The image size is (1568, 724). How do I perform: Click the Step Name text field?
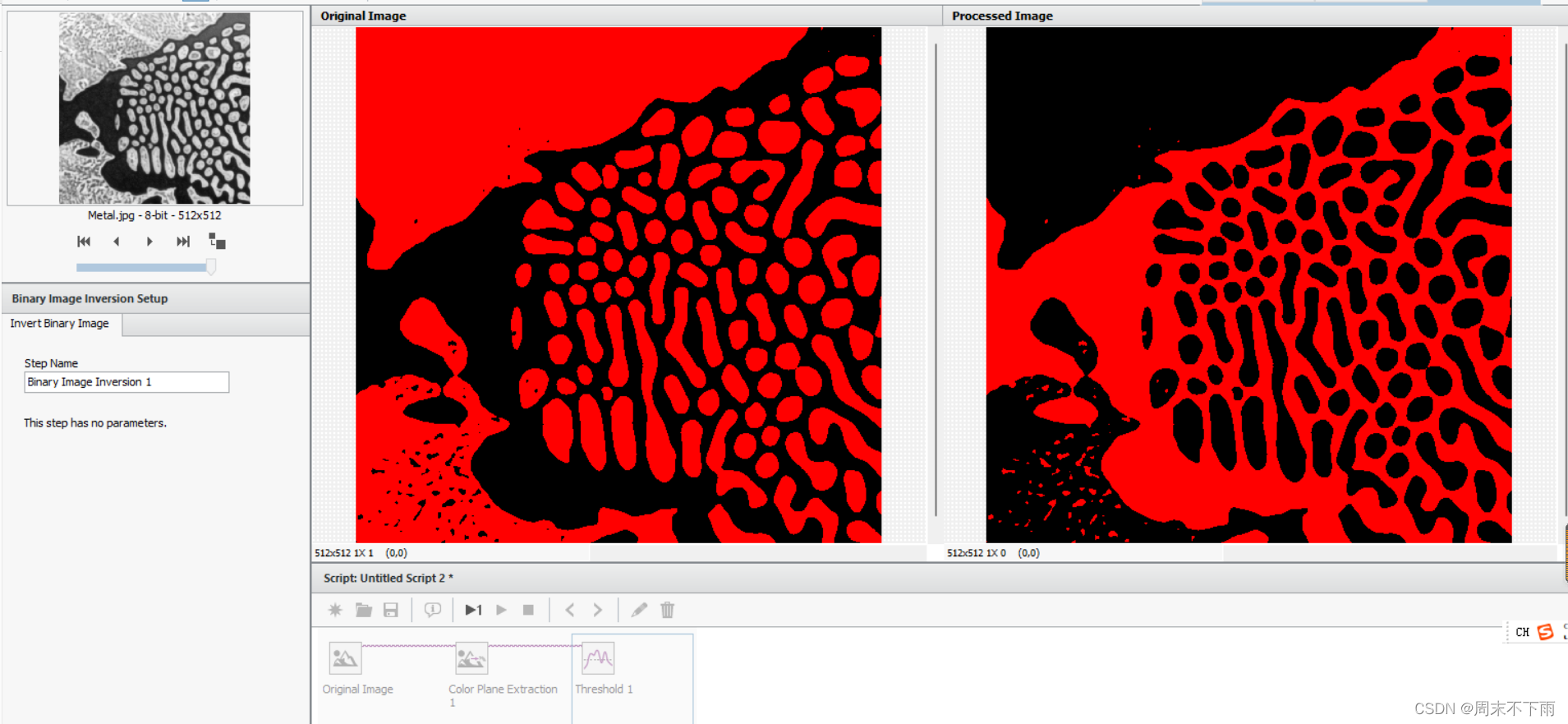[126, 382]
